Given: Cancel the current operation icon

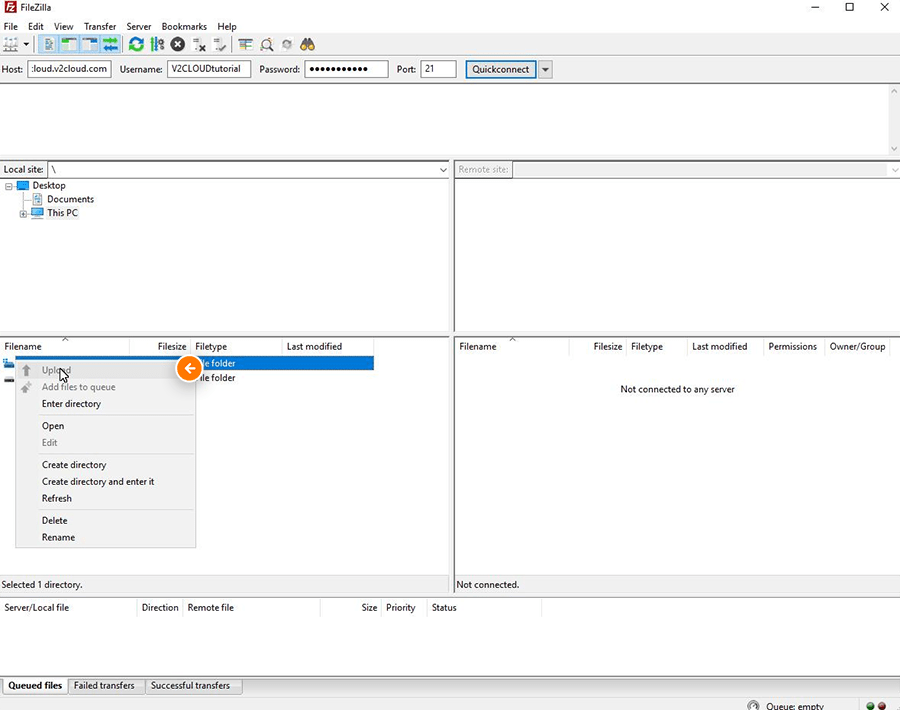Looking at the screenshot, I should (178, 44).
